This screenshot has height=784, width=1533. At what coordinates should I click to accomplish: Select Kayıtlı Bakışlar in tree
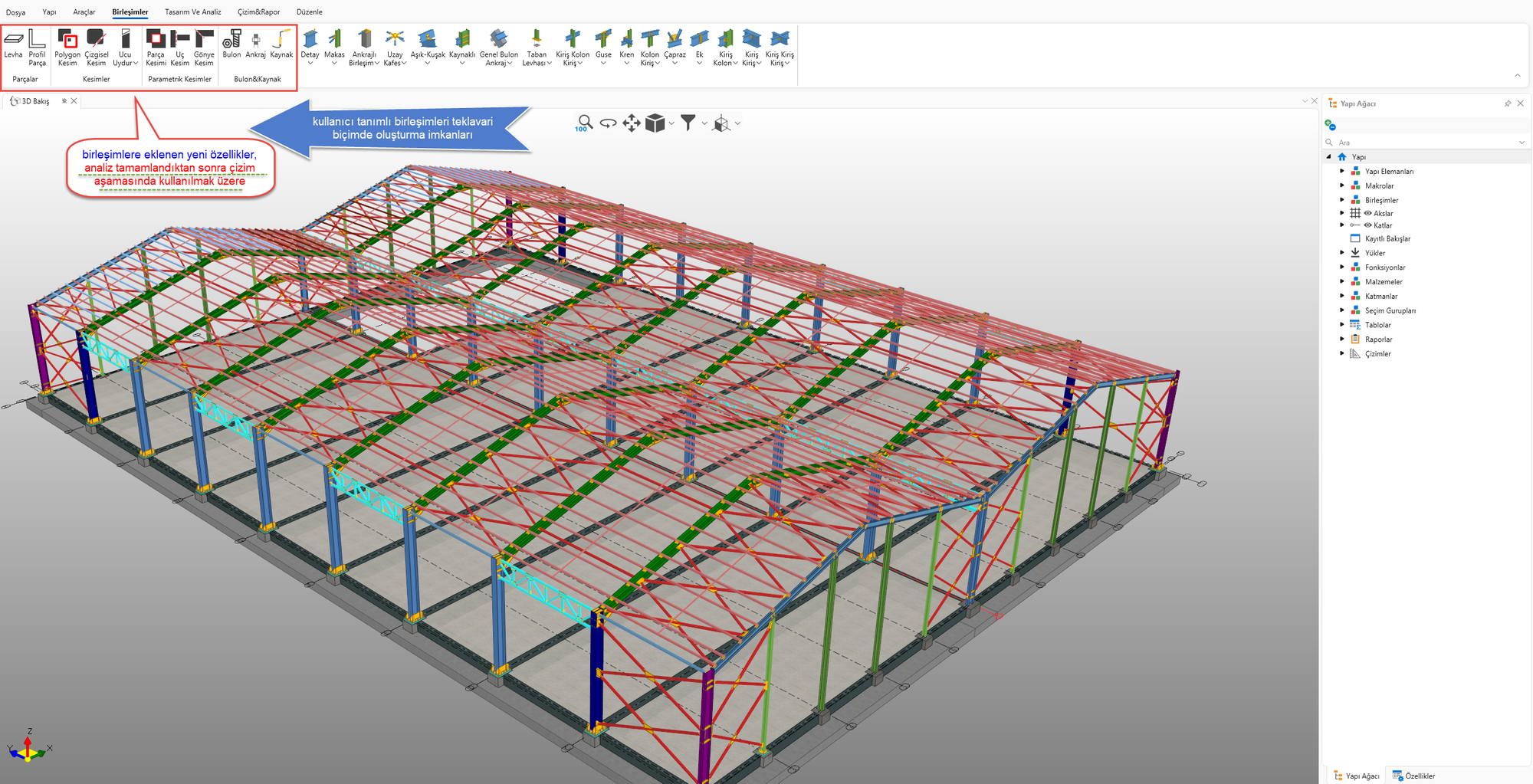pos(1387,238)
